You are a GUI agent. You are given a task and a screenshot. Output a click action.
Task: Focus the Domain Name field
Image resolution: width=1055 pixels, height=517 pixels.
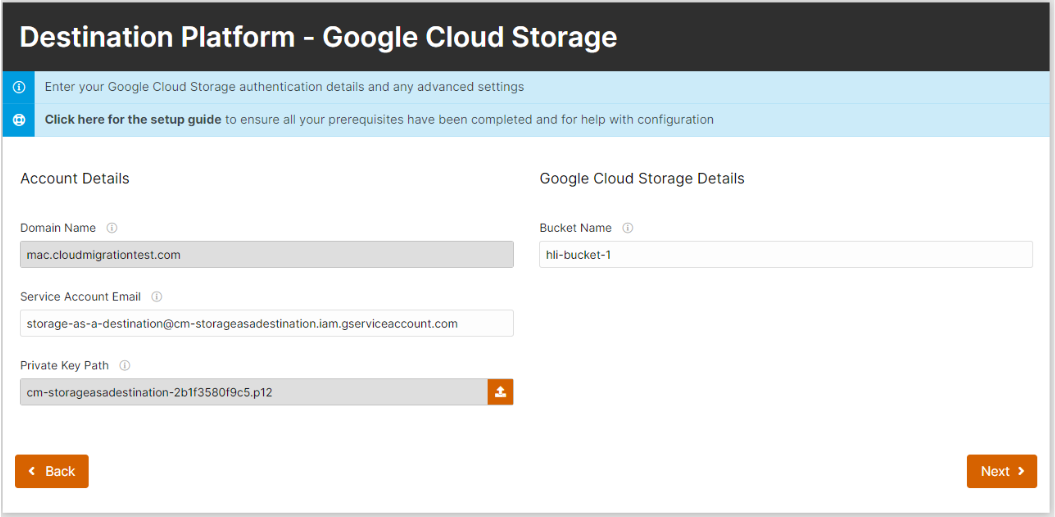coord(267,254)
